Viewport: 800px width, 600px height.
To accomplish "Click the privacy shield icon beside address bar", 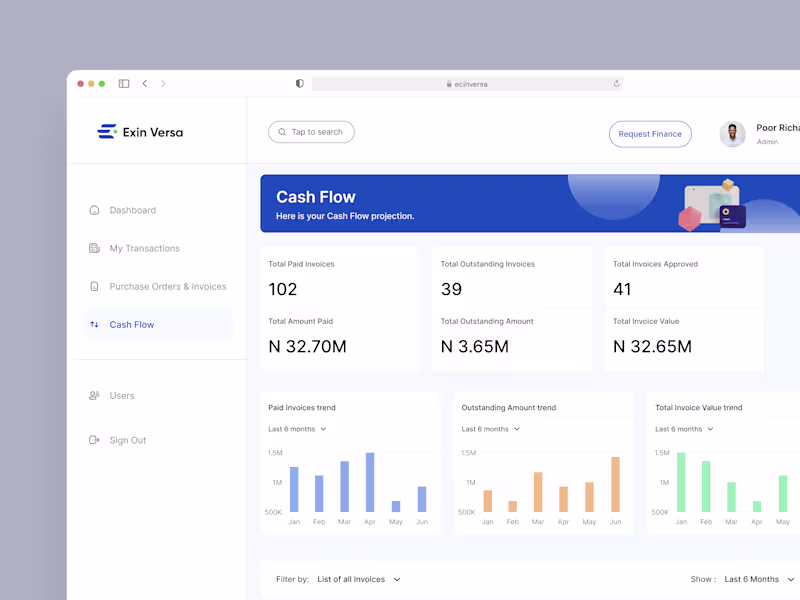I will click(299, 84).
